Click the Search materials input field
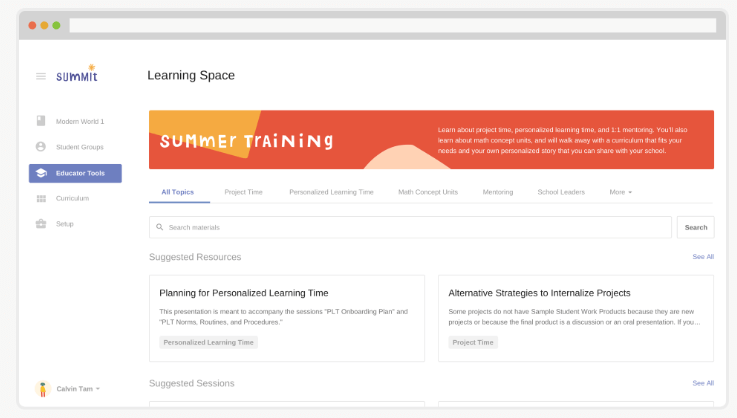 tap(410, 227)
